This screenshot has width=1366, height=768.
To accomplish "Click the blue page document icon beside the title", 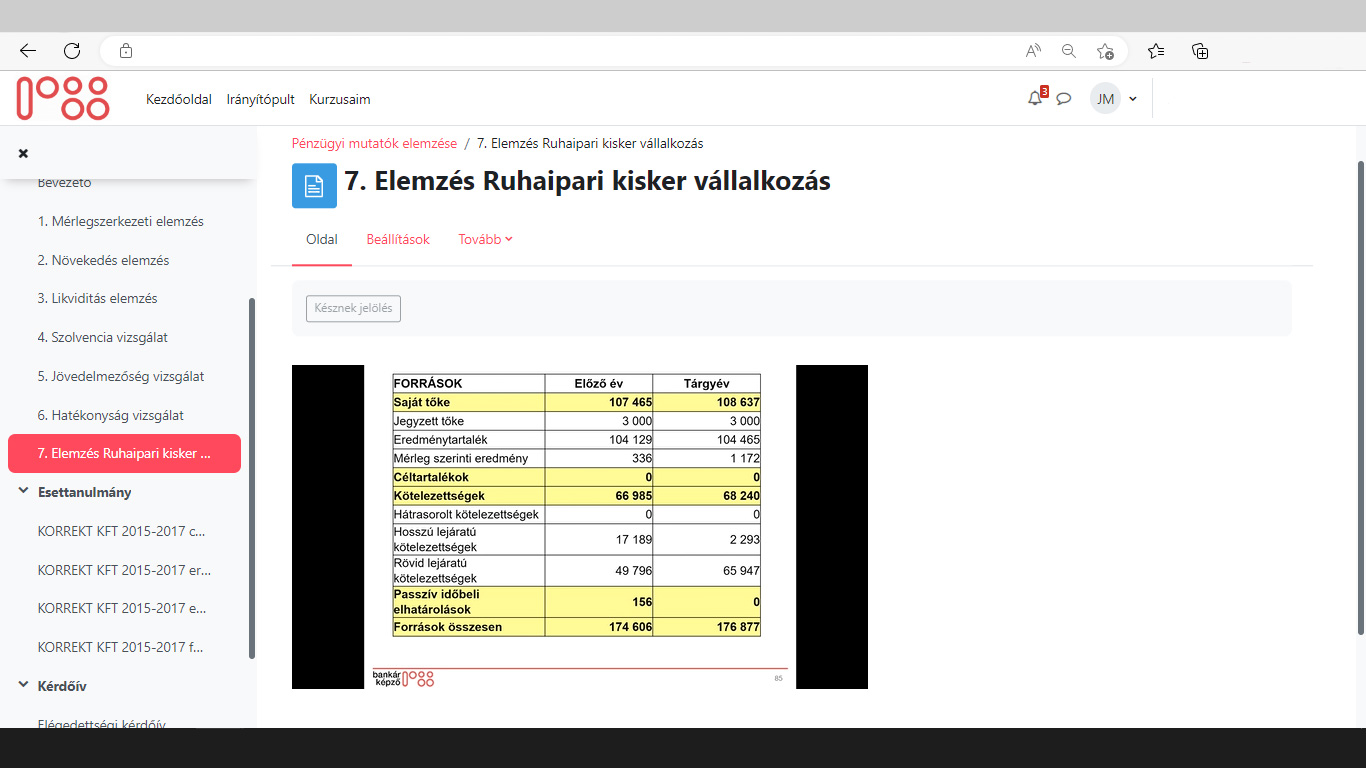I will pyautogui.click(x=314, y=186).
